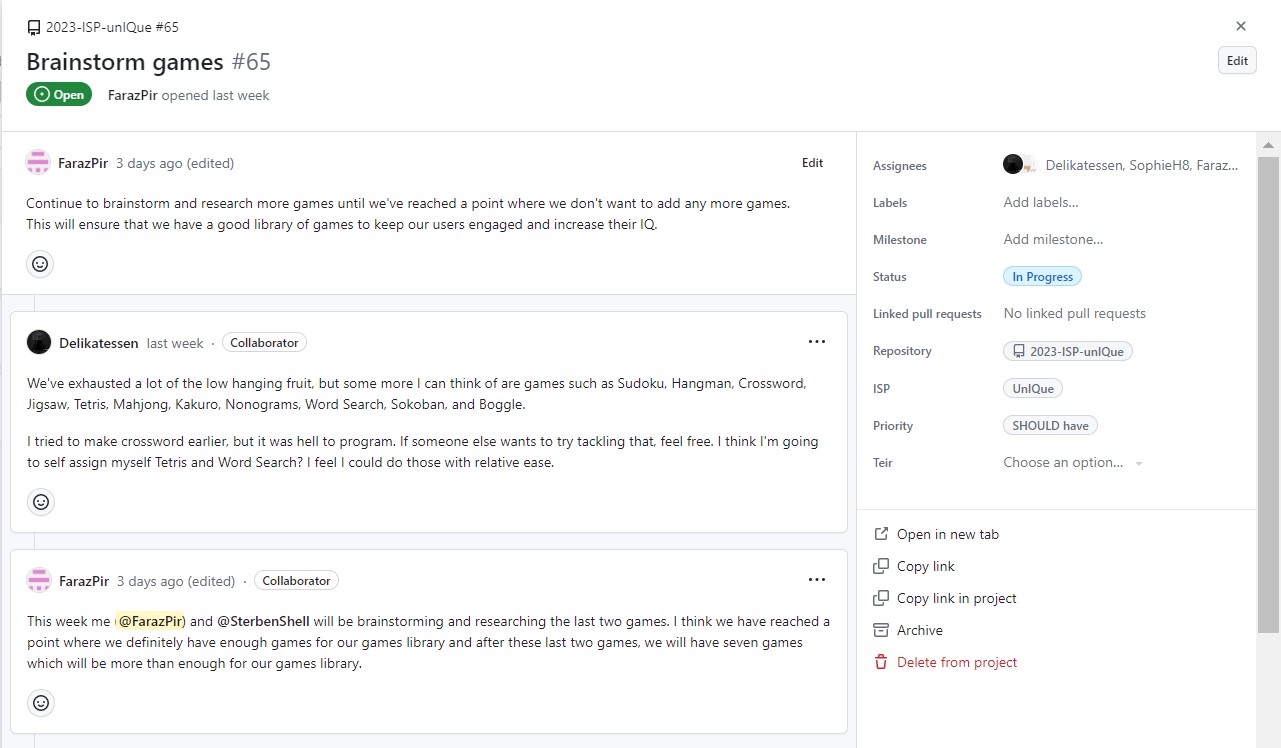Open emoji picker on FarazPir's bottom comment
The image size is (1281, 748).
(x=41, y=702)
